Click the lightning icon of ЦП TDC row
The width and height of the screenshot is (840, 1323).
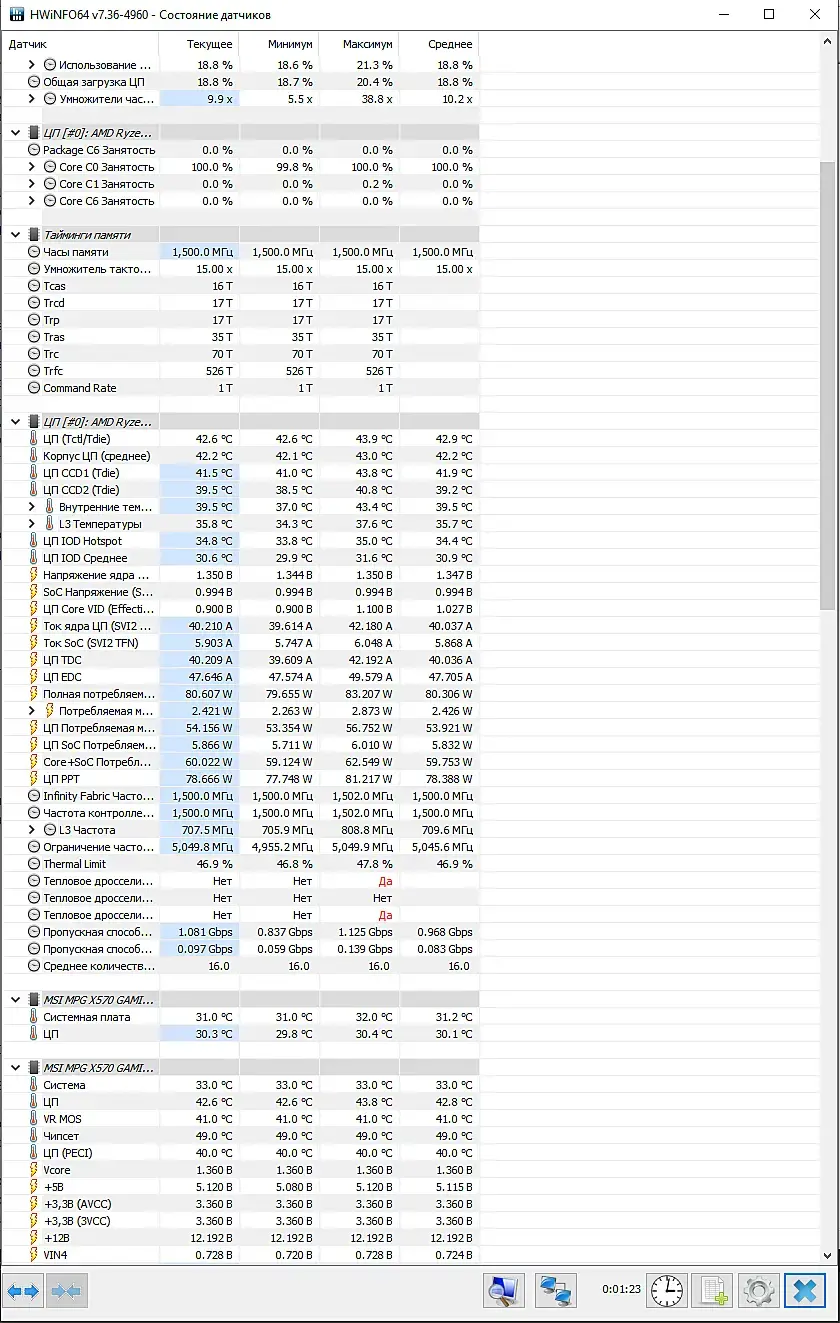click(34, 660)
